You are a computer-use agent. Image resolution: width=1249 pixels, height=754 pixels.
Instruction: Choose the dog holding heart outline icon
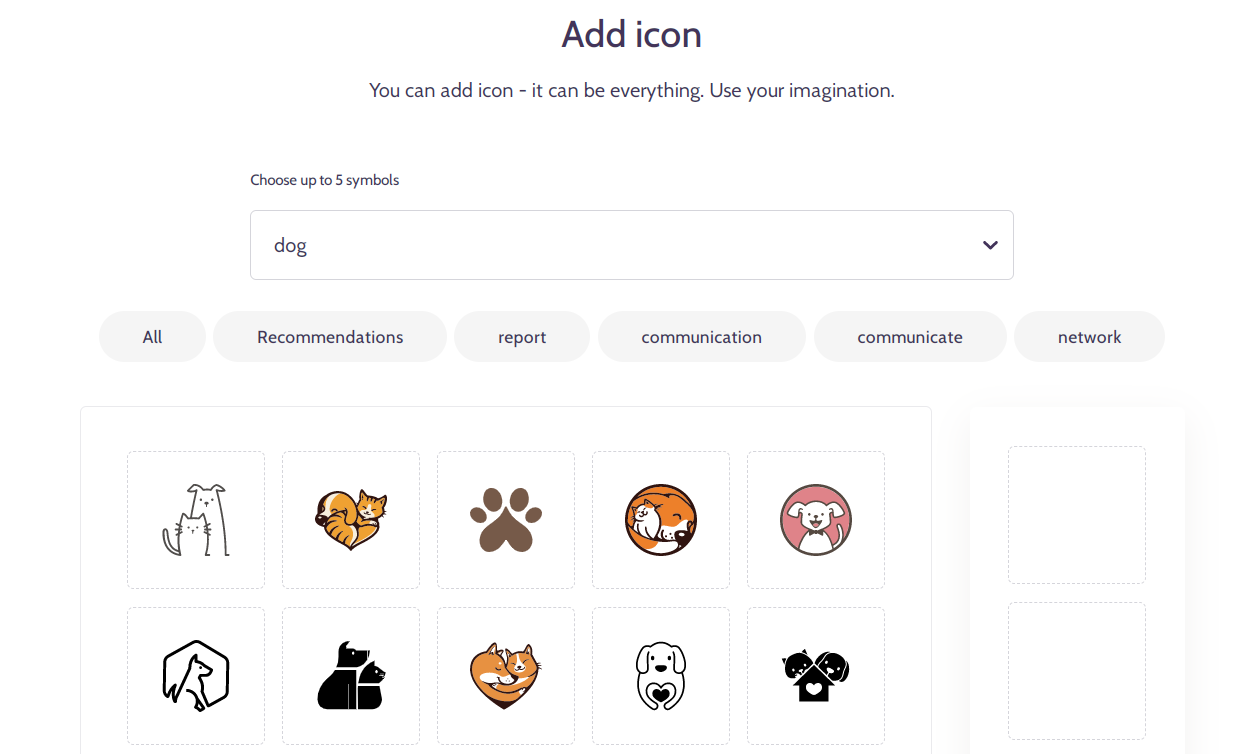pyautogui.click(x=661, y=676)
